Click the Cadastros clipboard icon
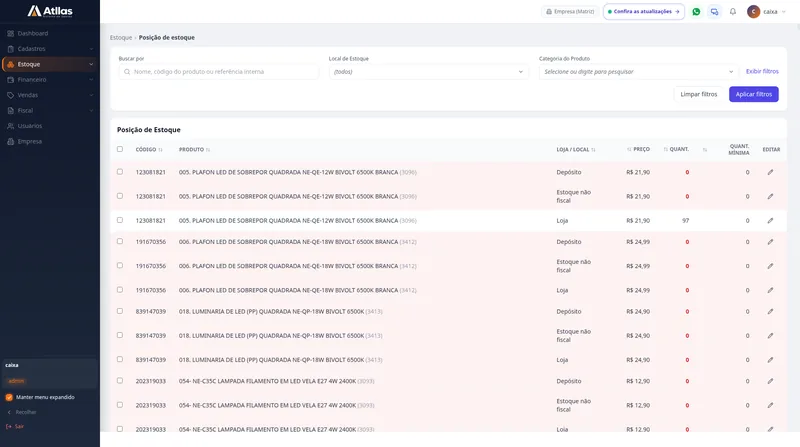Image resolution: width=800 pixels, height=447 pixels. pyautogui.click(x=11, y=49)
